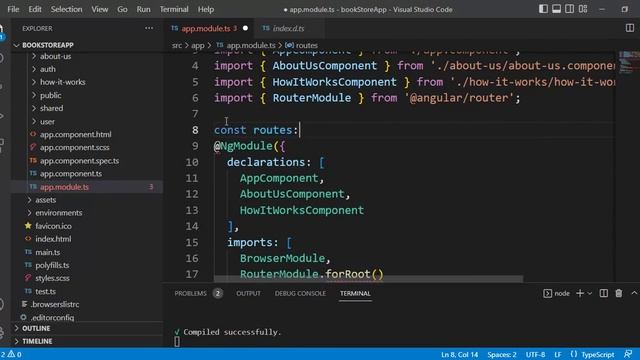This screenshot has width=640, height=360.
Task: Expand the environments folder
Action: point(58,213)
